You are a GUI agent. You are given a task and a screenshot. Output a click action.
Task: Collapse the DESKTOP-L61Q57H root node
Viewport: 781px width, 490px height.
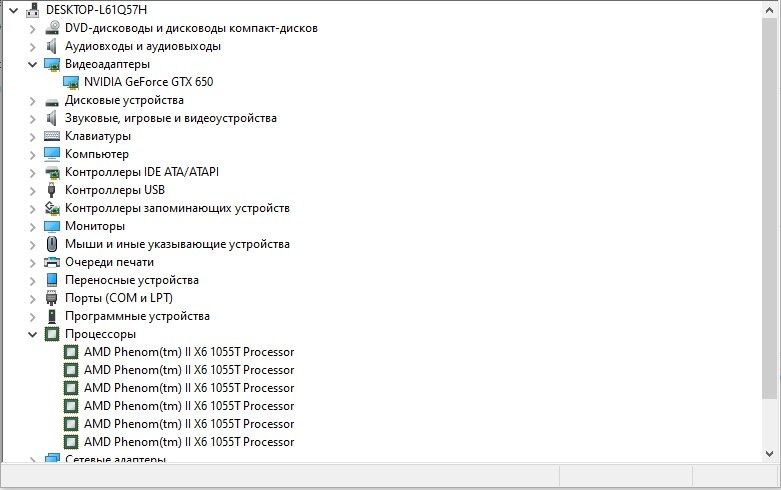pyautogui.click(x=13, y=10)
